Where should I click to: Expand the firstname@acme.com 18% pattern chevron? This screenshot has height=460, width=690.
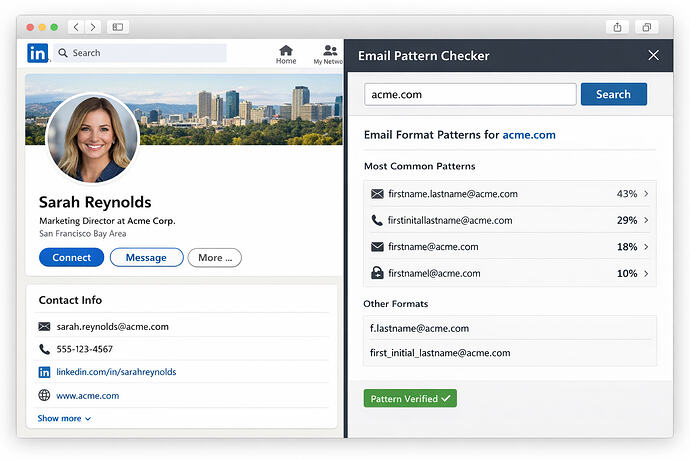646,247
